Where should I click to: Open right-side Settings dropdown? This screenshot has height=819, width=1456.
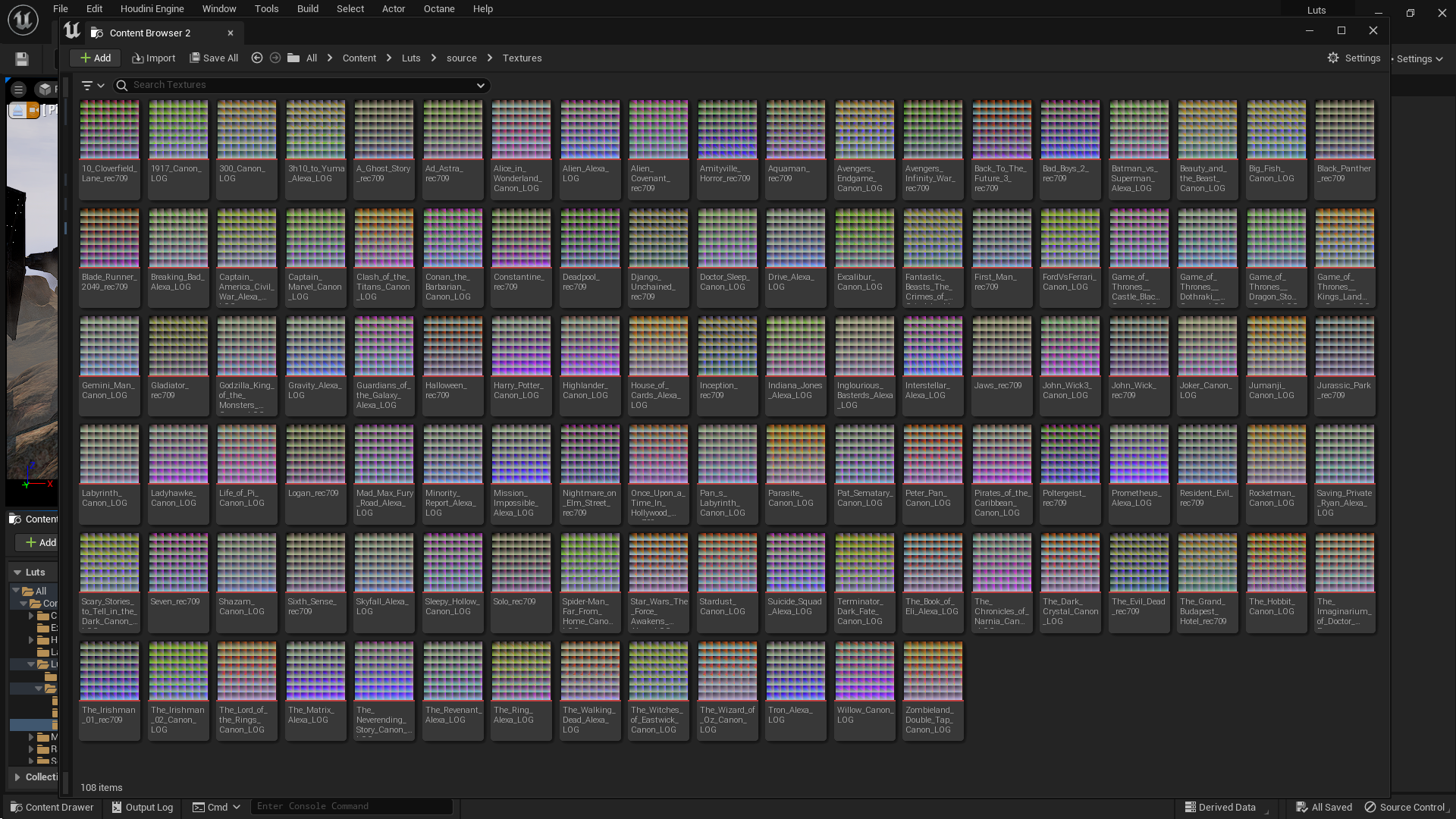pyautogui.click(x=1419, y=58)
